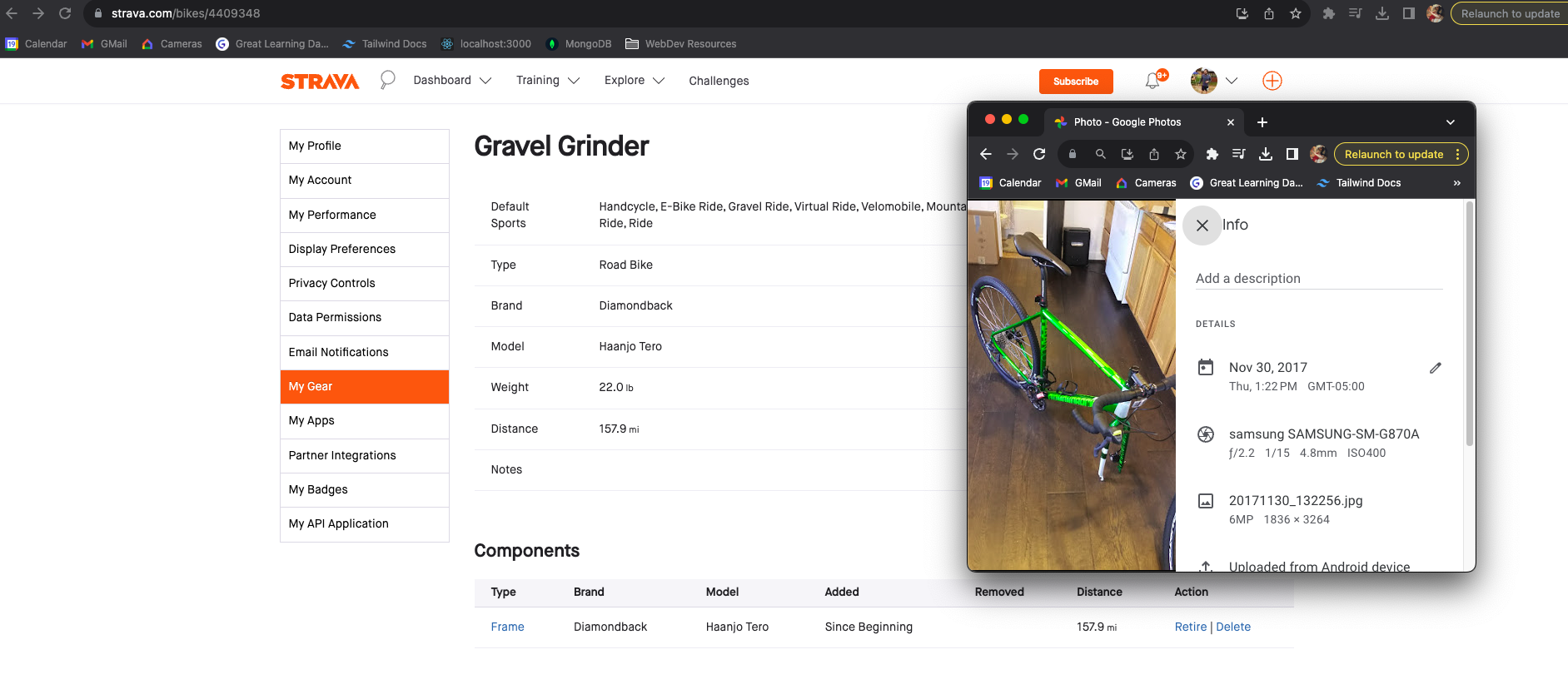Click the download icon in Photos window toolbar
This screenshot has width=1568, height=699.
[x=1266, y=154]
